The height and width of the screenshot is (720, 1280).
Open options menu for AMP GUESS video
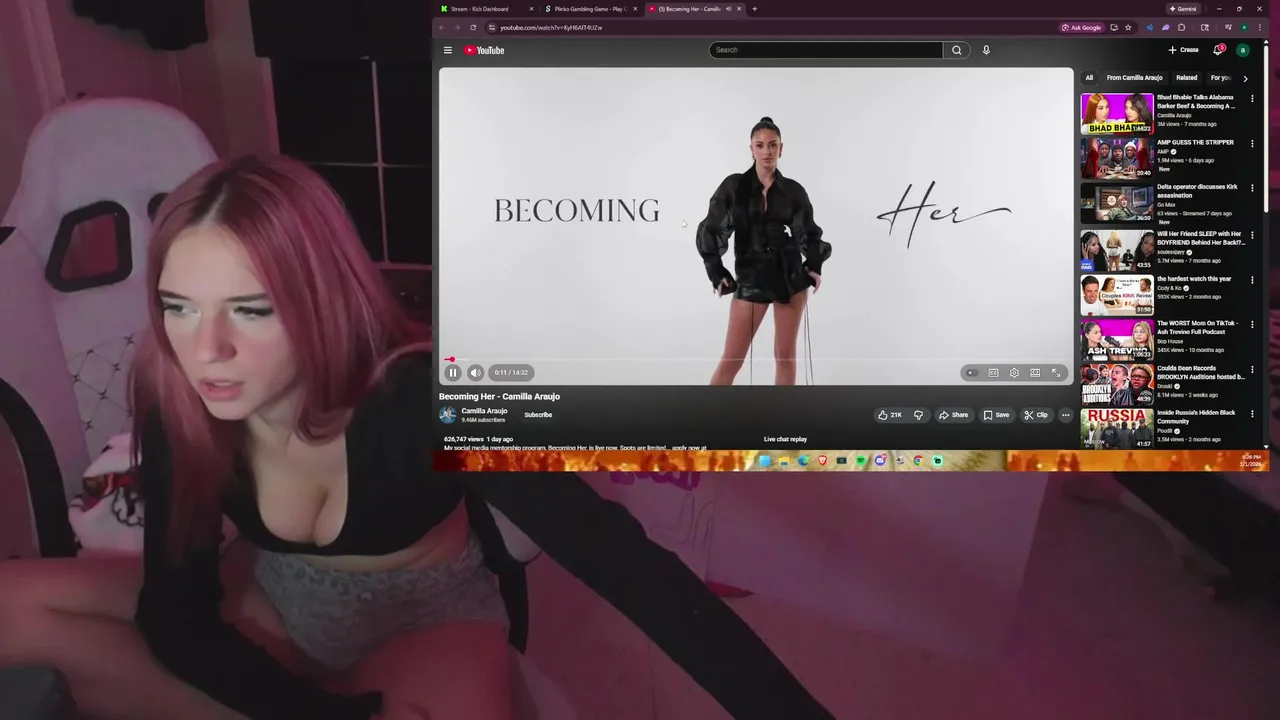(1252, 144)
